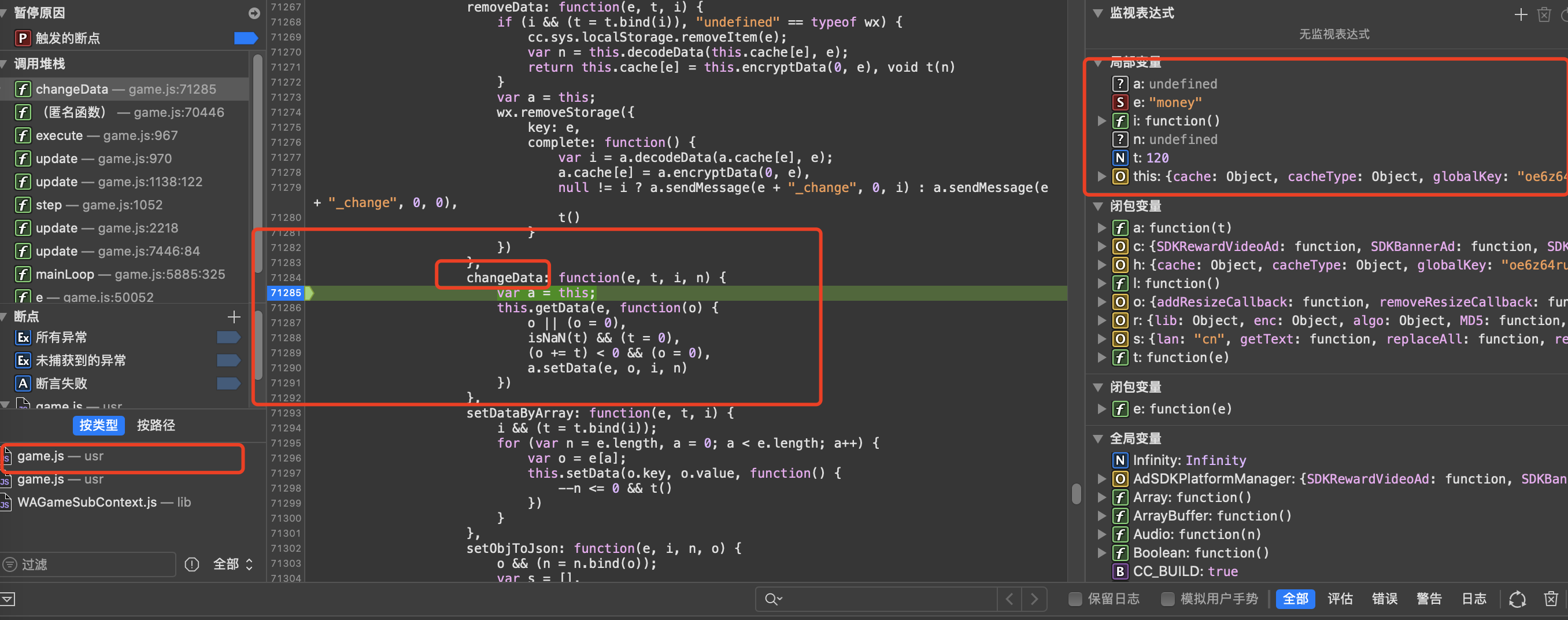Click the add breakpoint plus icon
The width and height of the screenshot is (1568, 620).
pyautogui.click(x=234, y=317)
